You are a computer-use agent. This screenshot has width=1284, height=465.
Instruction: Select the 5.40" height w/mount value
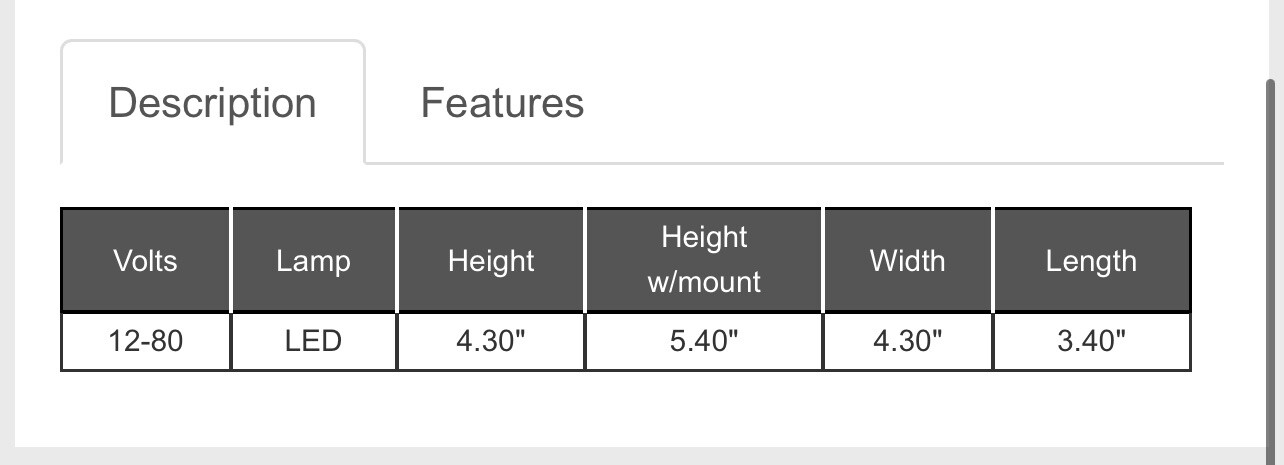tap(704, 341)
